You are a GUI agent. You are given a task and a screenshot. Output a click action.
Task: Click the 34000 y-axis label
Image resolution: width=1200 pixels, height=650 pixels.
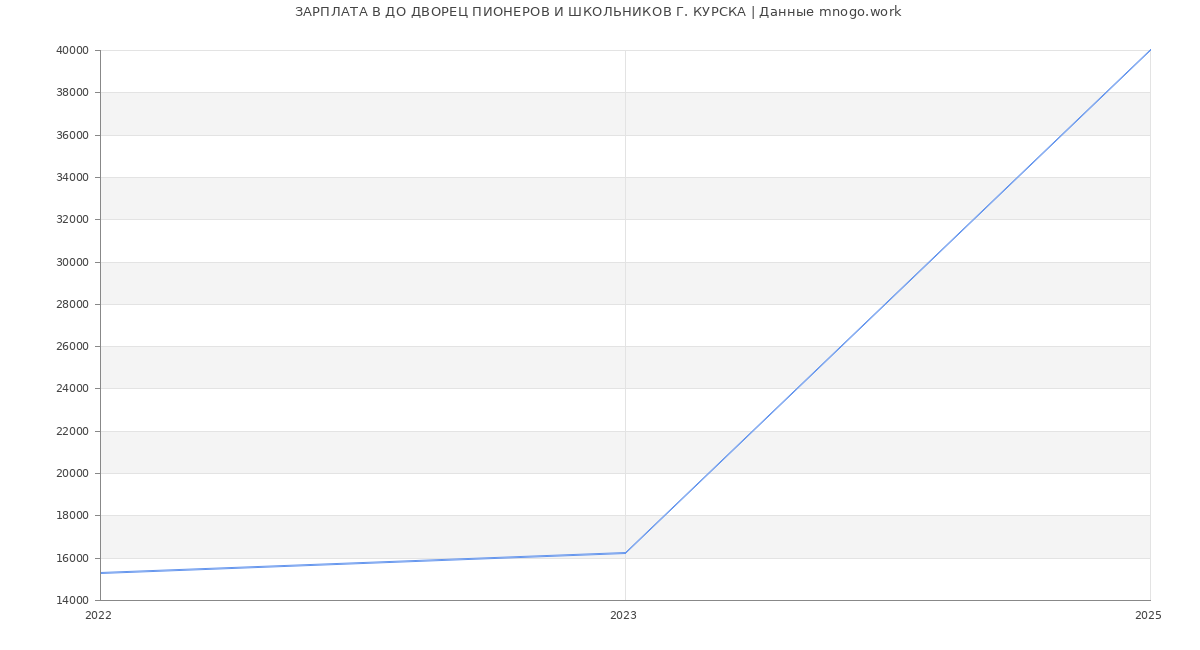(x=73, y=178)
